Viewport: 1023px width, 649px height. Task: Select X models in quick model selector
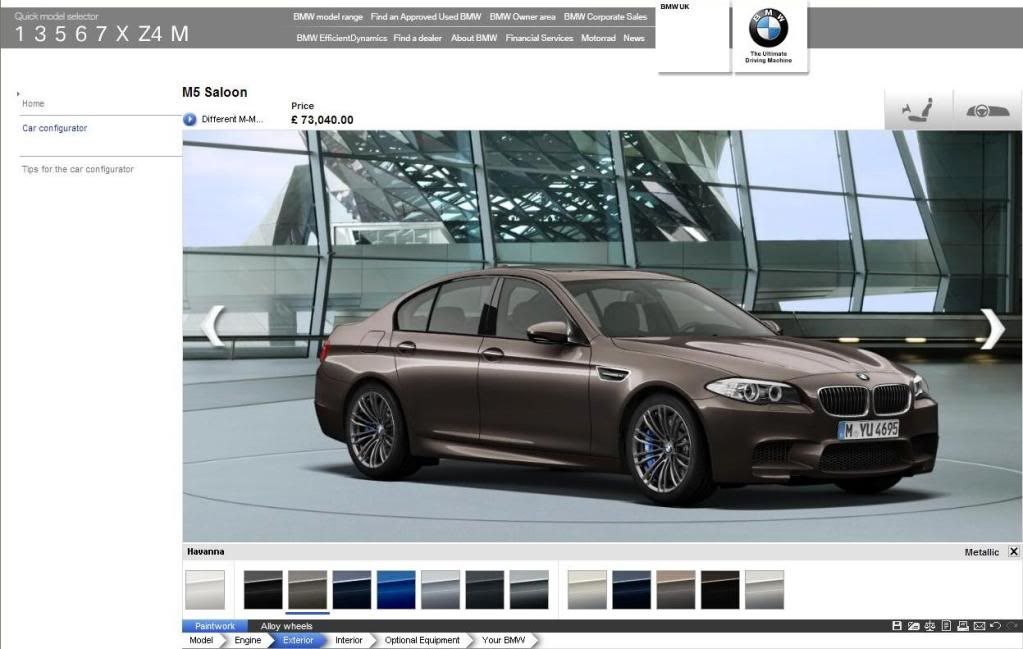pyautogui.click(x=123, y=34)
